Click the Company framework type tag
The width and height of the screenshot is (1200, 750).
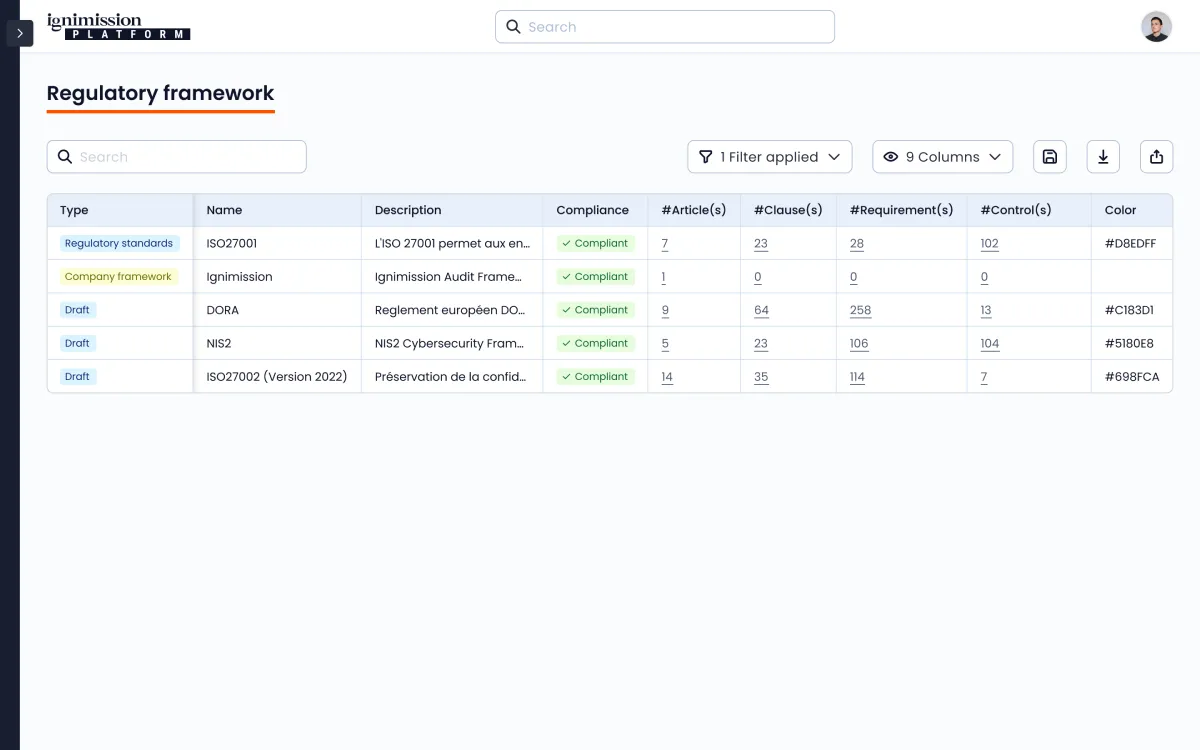118,277
